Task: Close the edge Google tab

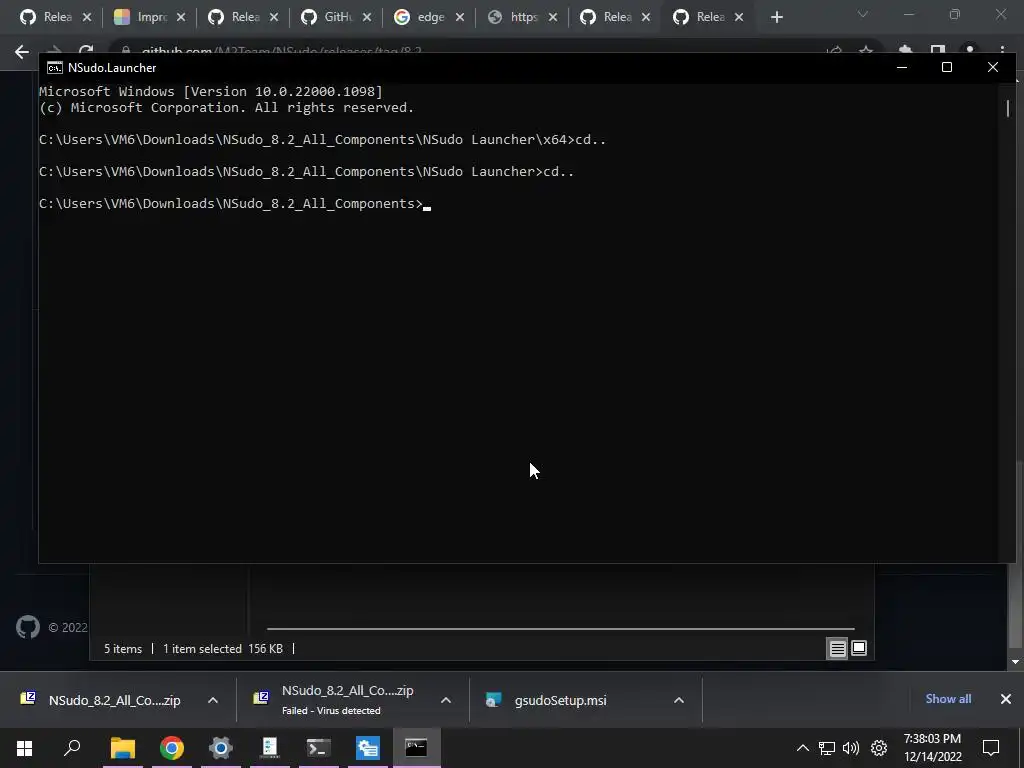Action: coord(460,18)
